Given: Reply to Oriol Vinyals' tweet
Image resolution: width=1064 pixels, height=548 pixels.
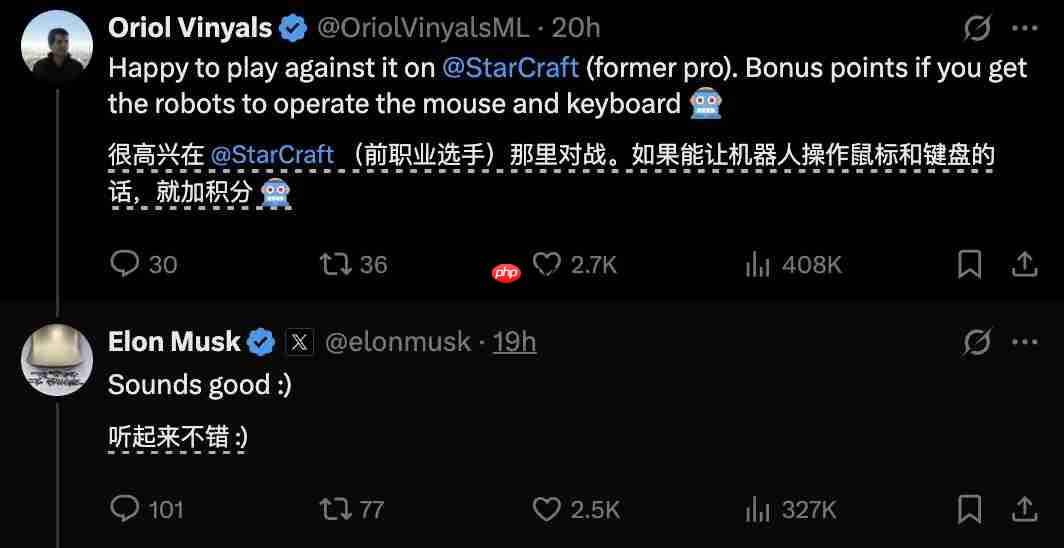Looking at the screenshot, I should (124, 264).
